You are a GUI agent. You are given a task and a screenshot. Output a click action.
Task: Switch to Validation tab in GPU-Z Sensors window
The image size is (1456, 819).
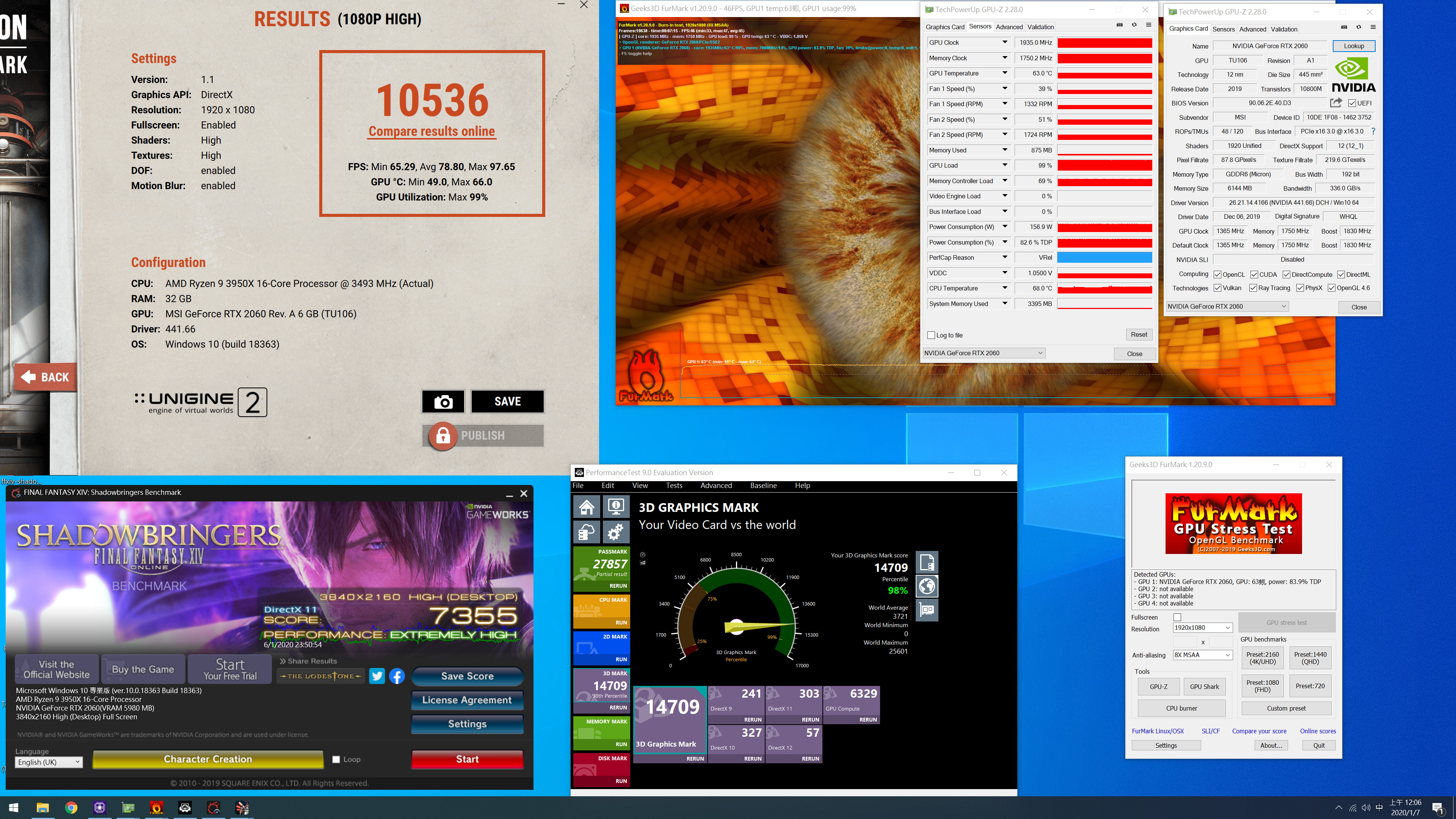1040,27
